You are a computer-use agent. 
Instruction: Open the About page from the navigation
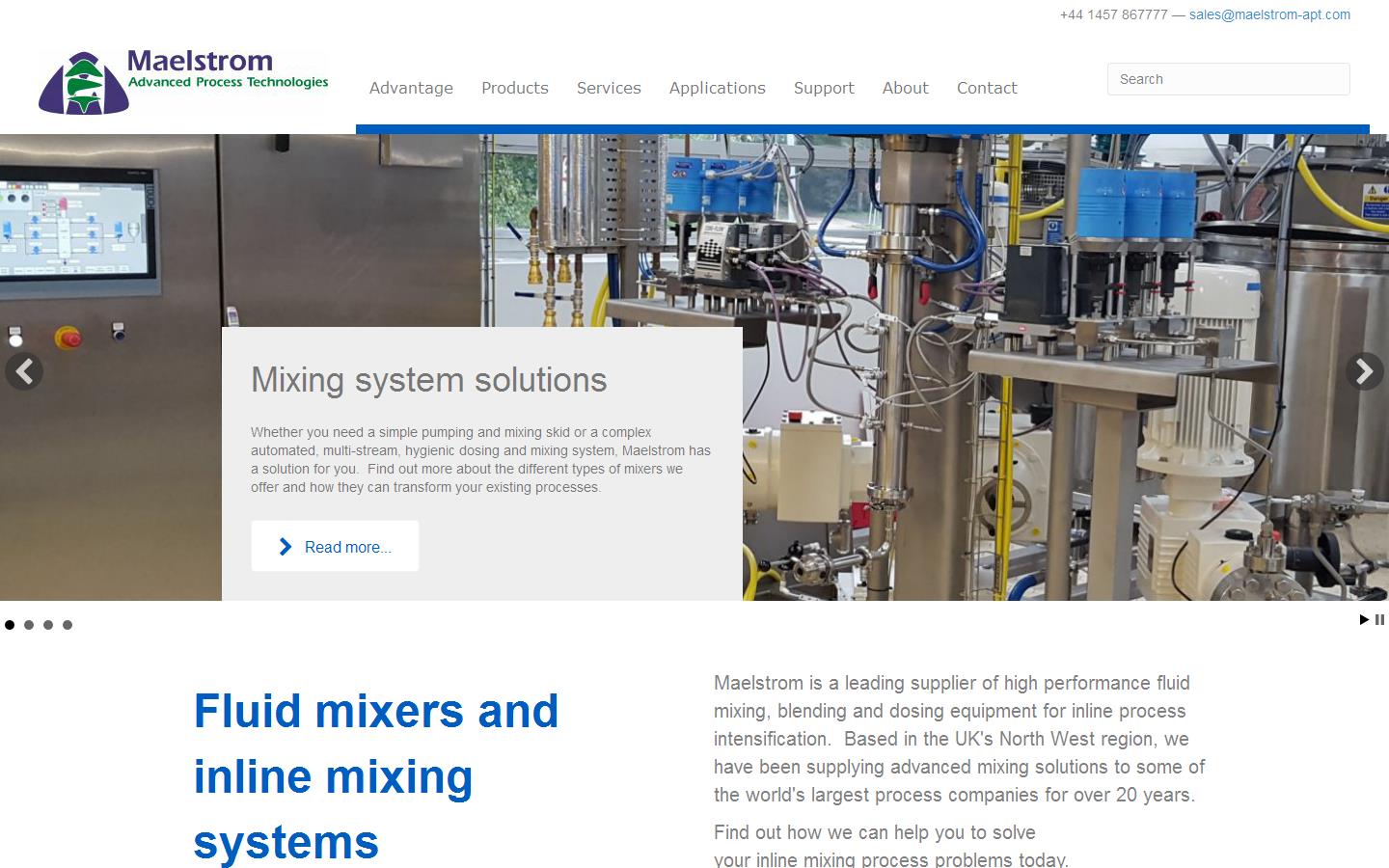coord(905,88)
